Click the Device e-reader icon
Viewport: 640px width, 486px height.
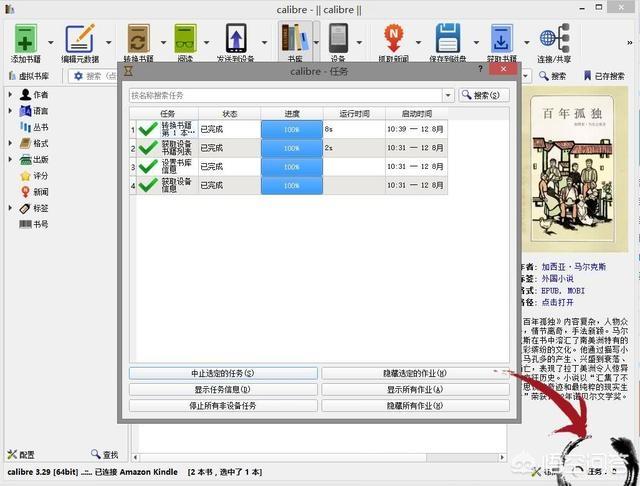pyautogui.click(x=338, y=38)
